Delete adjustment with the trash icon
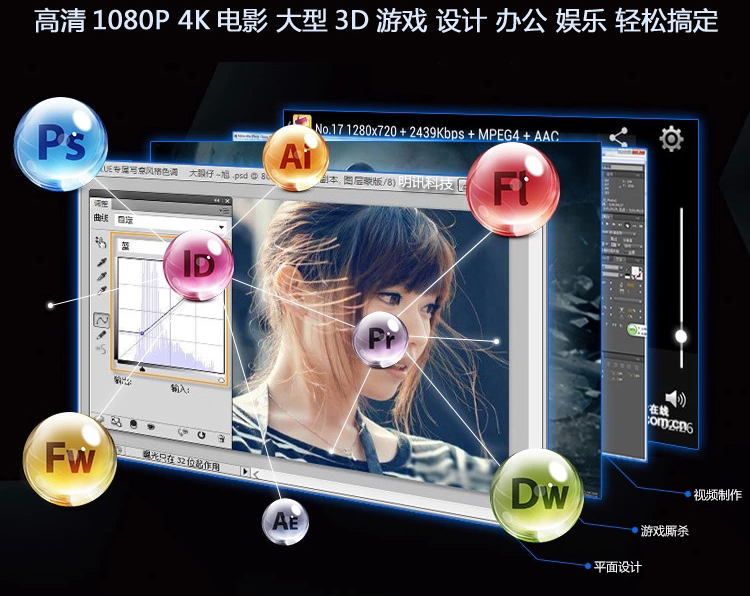 click(221, 437)
